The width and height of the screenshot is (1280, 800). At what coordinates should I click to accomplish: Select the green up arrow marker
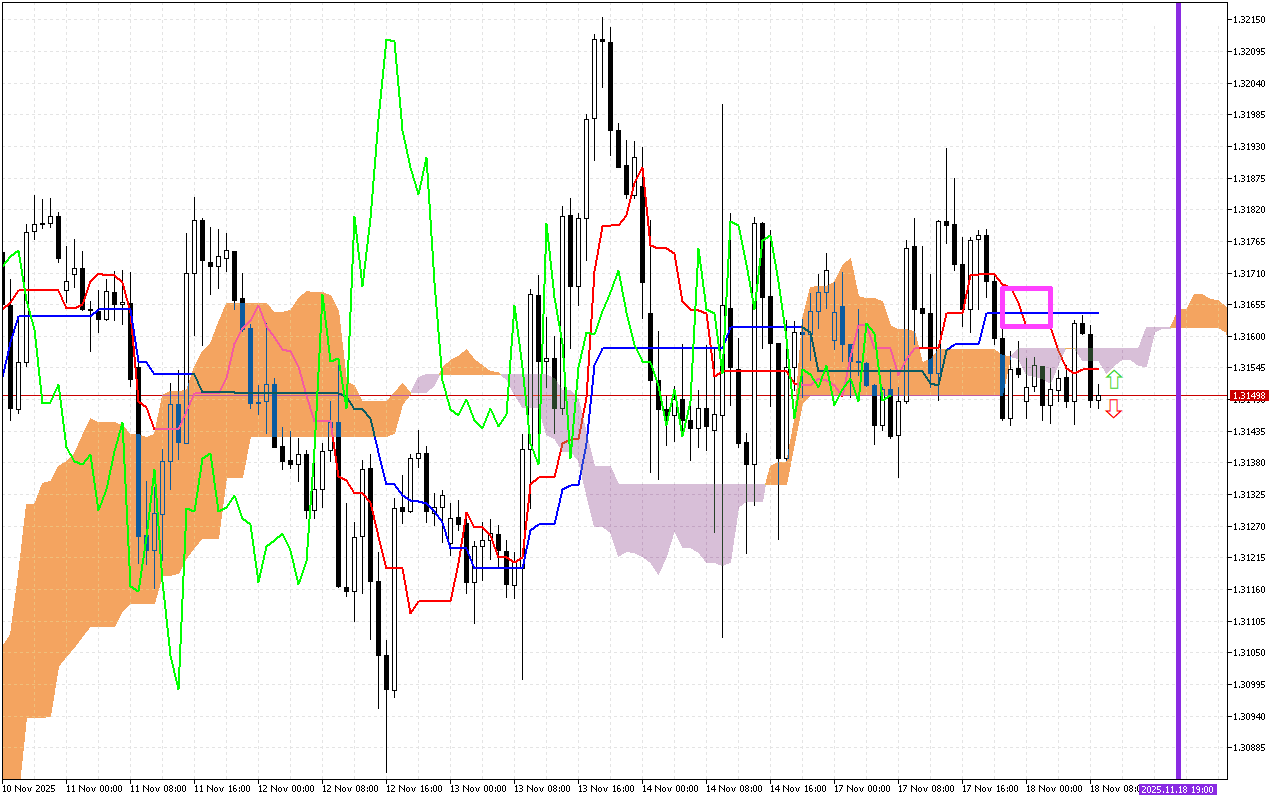coord(1113,380)
